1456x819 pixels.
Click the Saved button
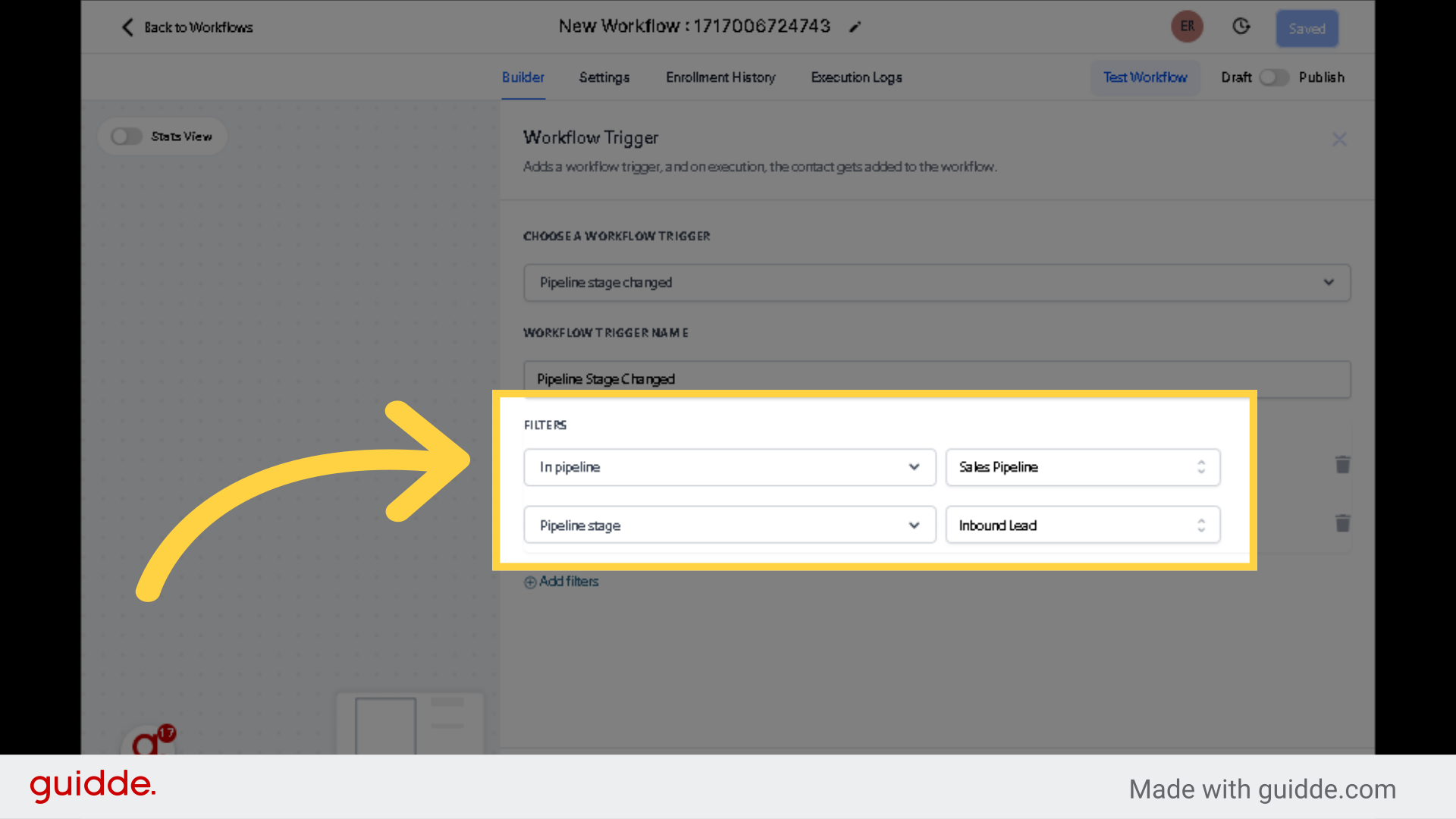coord(1307,29)
